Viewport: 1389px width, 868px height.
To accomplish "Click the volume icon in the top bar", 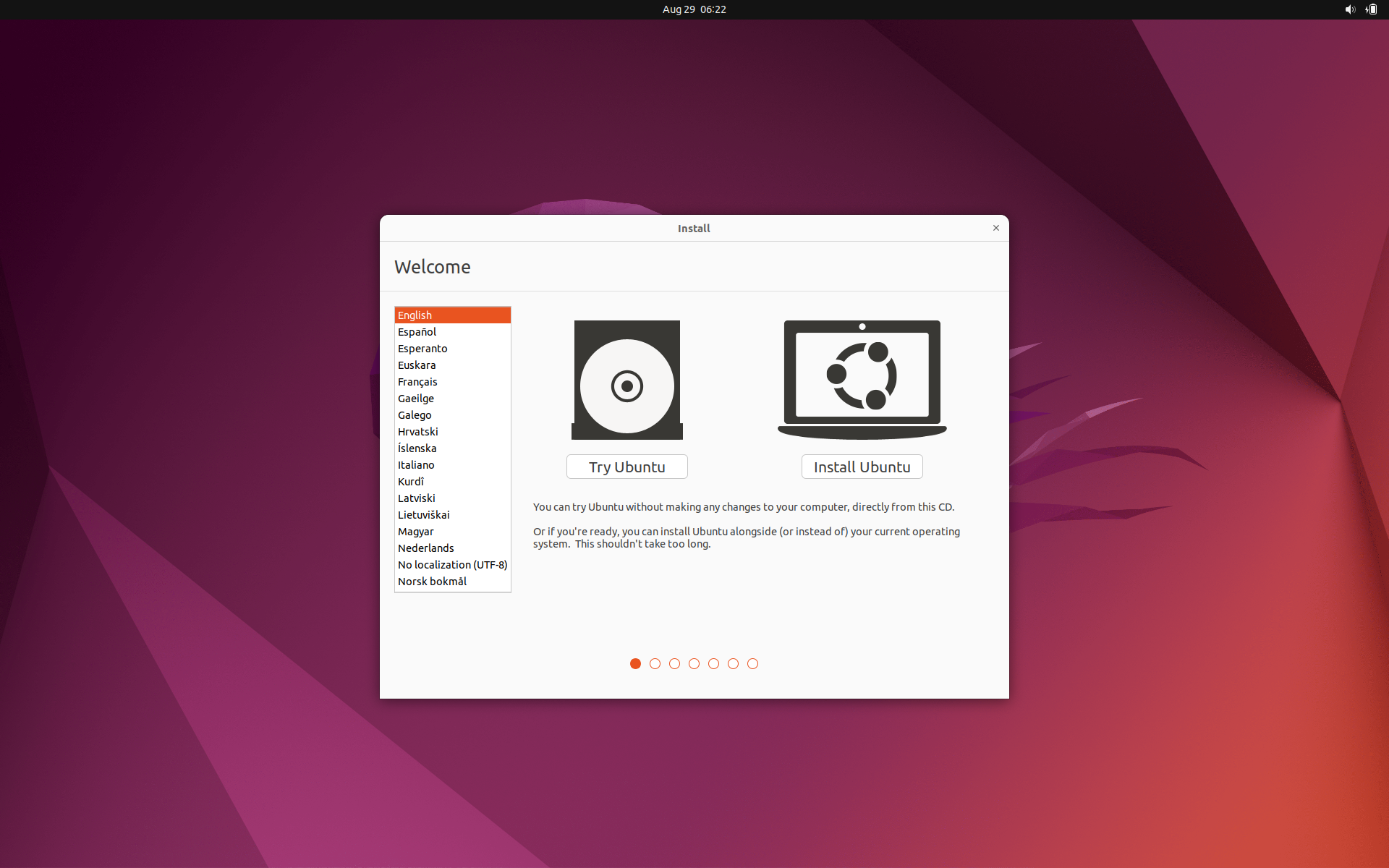I will 1349,9.
